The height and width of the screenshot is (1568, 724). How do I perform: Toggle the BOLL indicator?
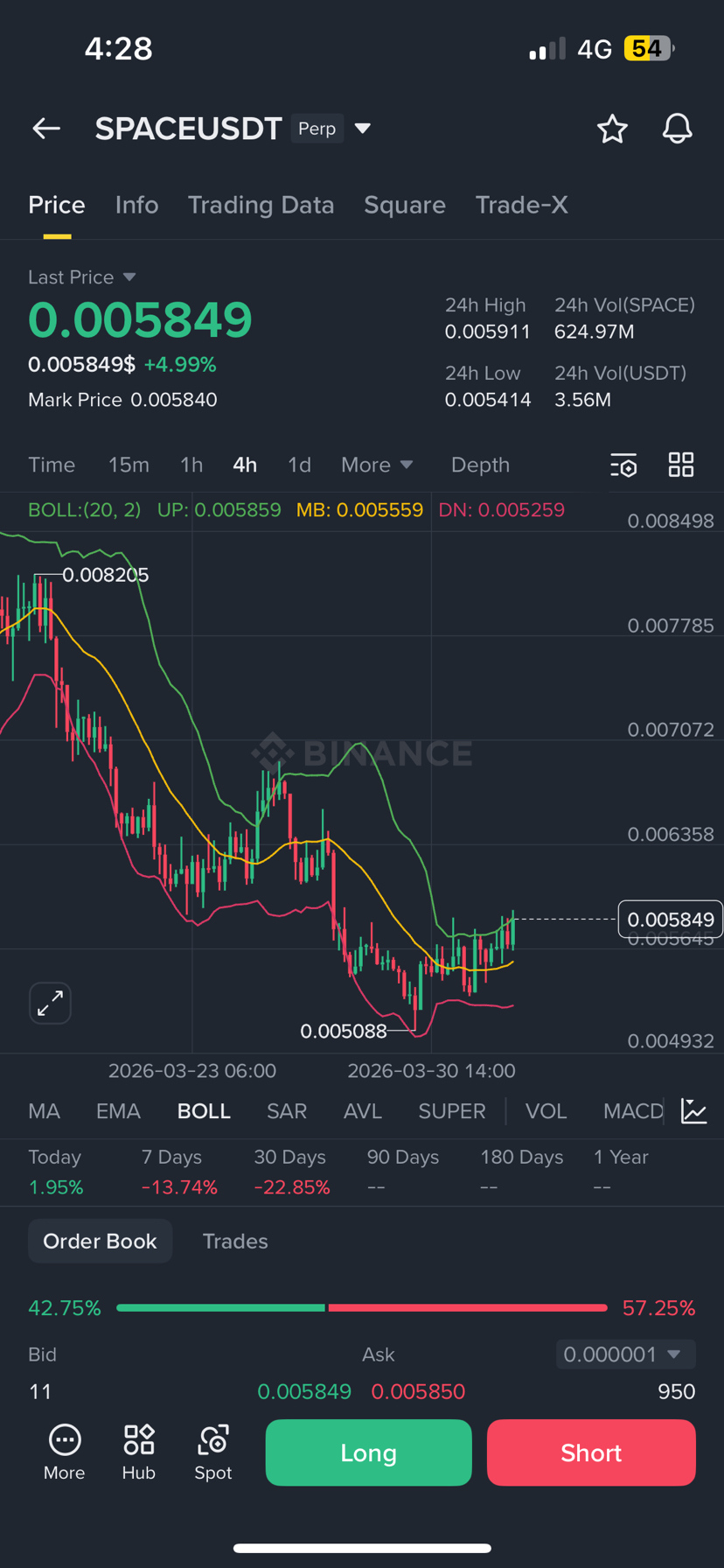click(x=204, y=1111)
